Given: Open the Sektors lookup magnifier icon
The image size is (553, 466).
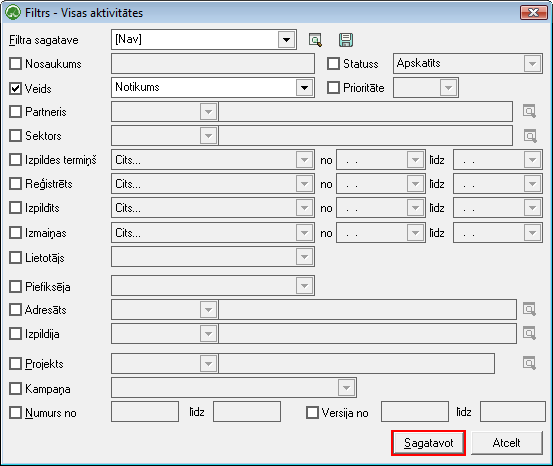Looking at the screenshot, I should [x=530, y=136].
